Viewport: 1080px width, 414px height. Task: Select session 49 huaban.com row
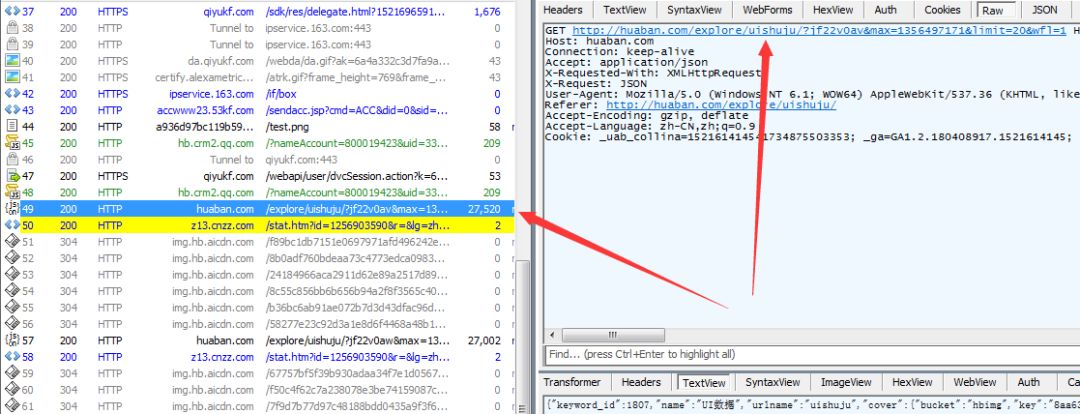tap(258, 209)
